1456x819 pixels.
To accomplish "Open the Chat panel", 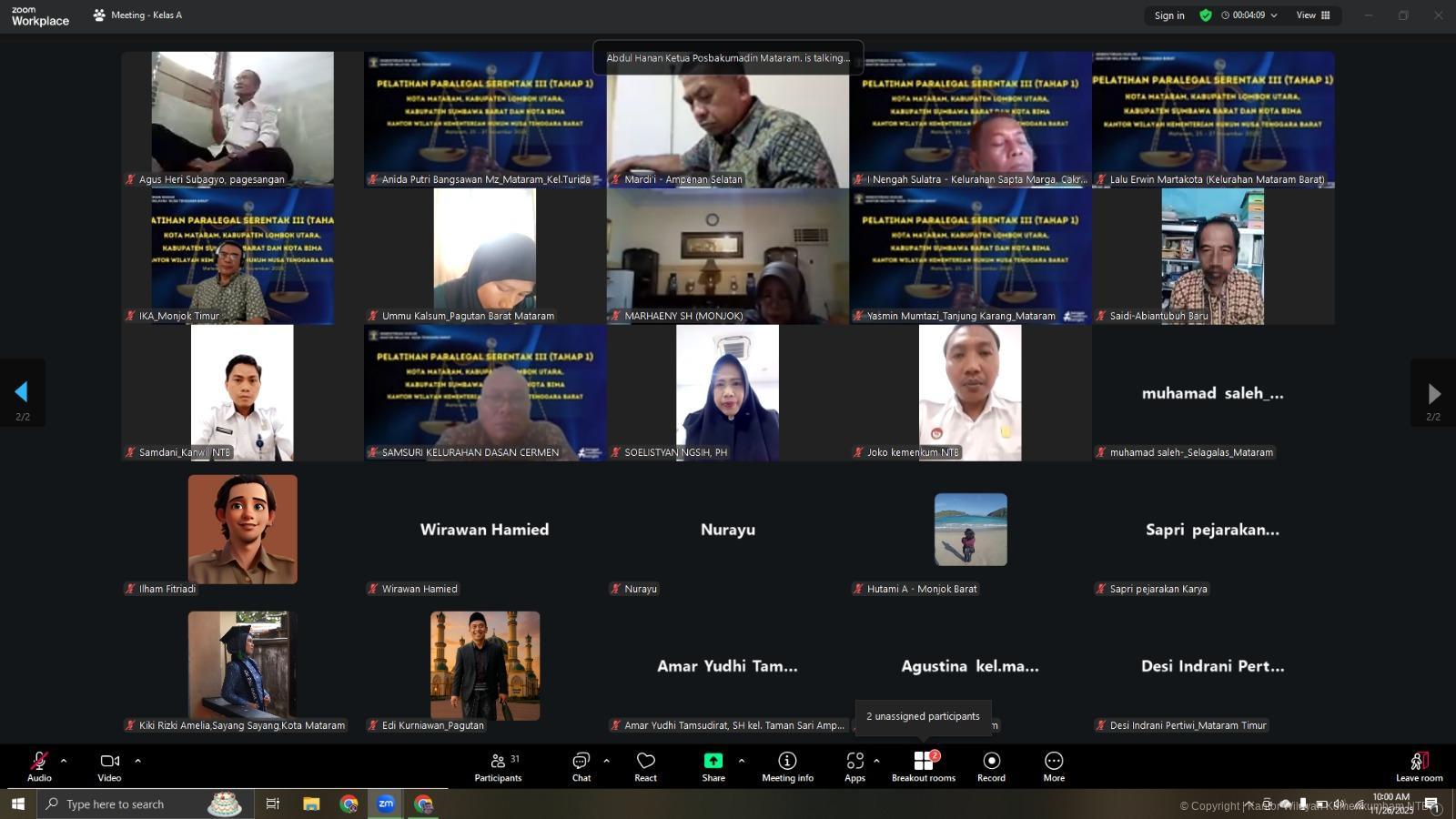I will (581, 766).
